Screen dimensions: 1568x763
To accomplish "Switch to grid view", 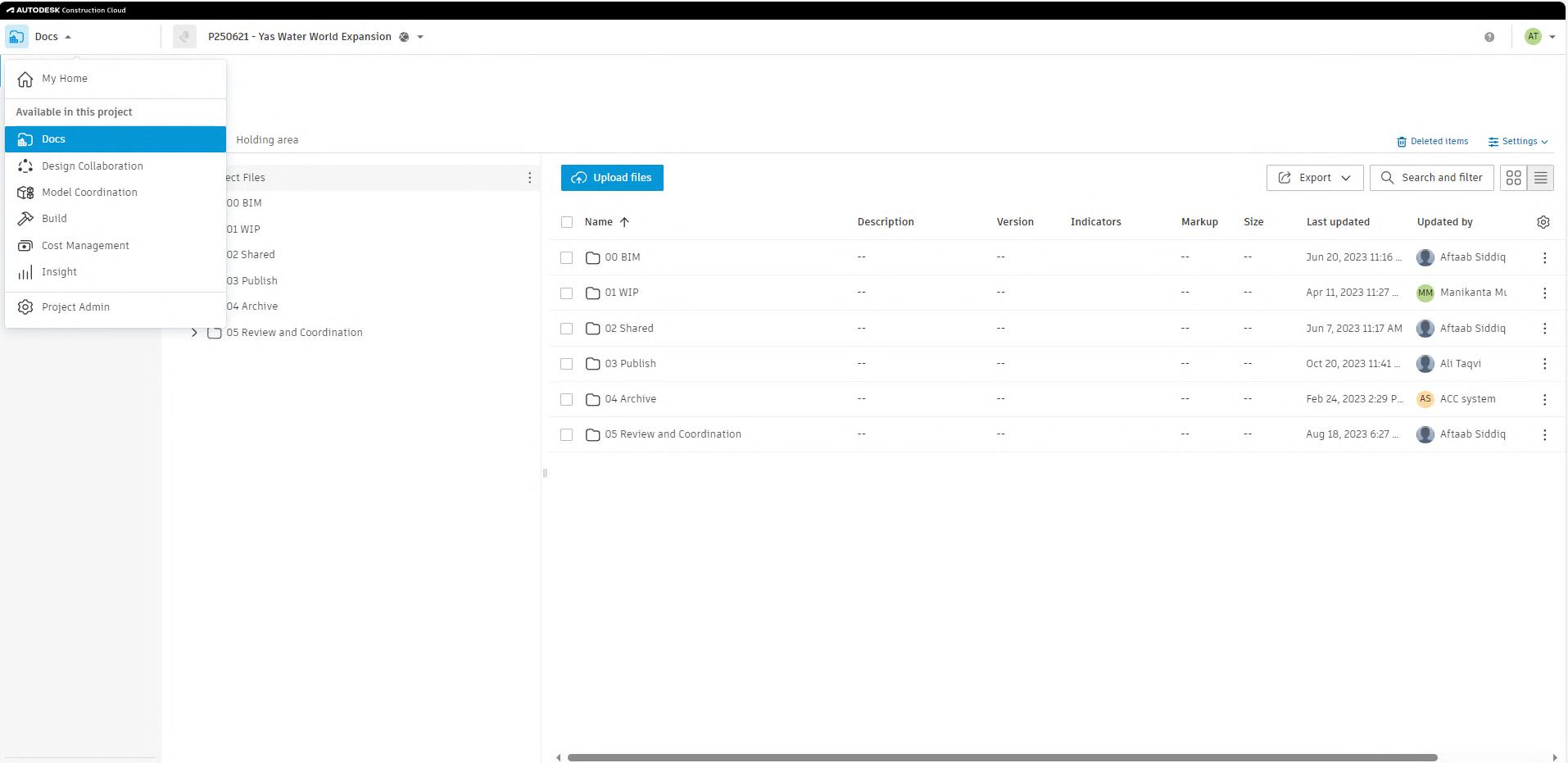I will (1514, 178).
